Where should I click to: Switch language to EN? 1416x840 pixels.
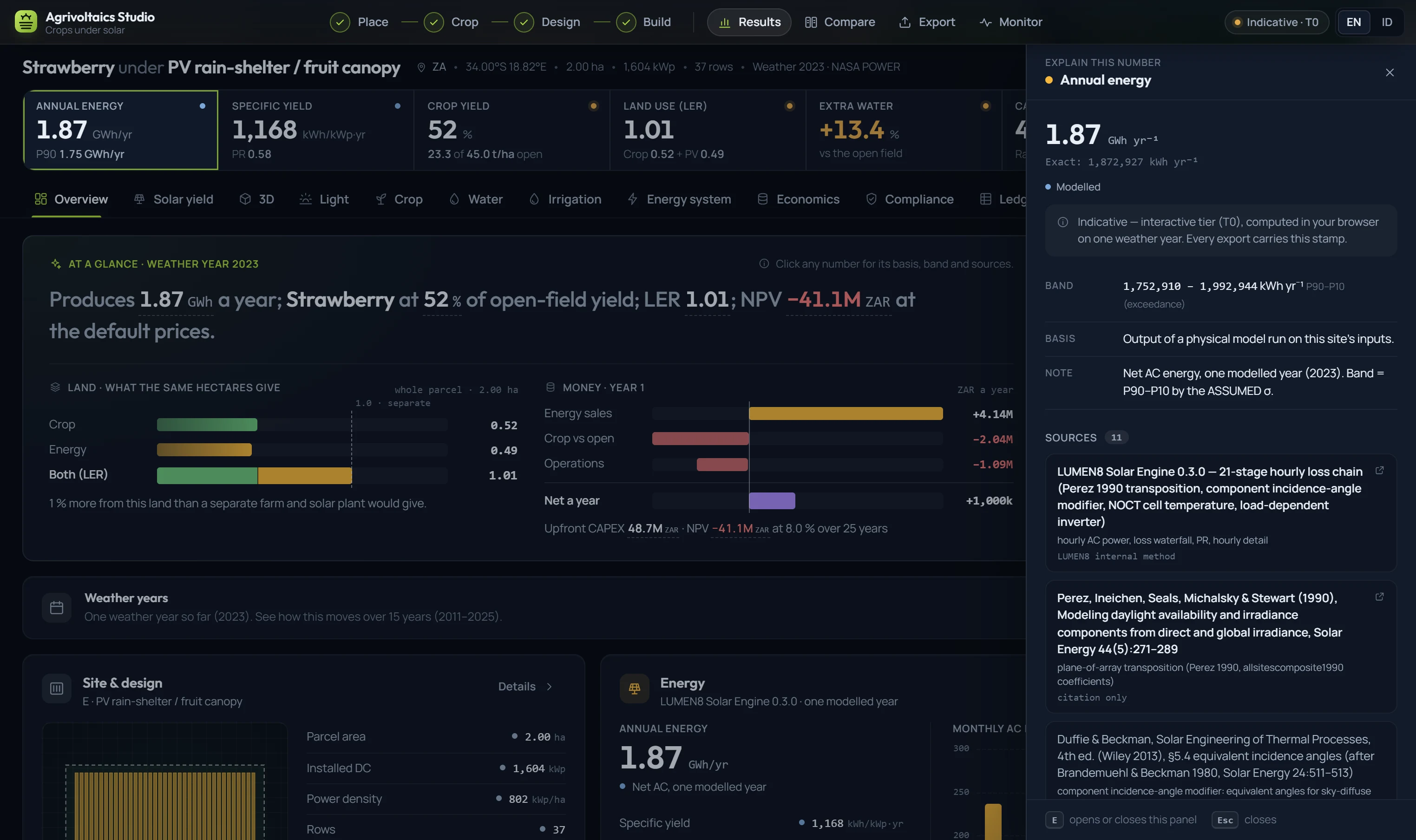1353,22
